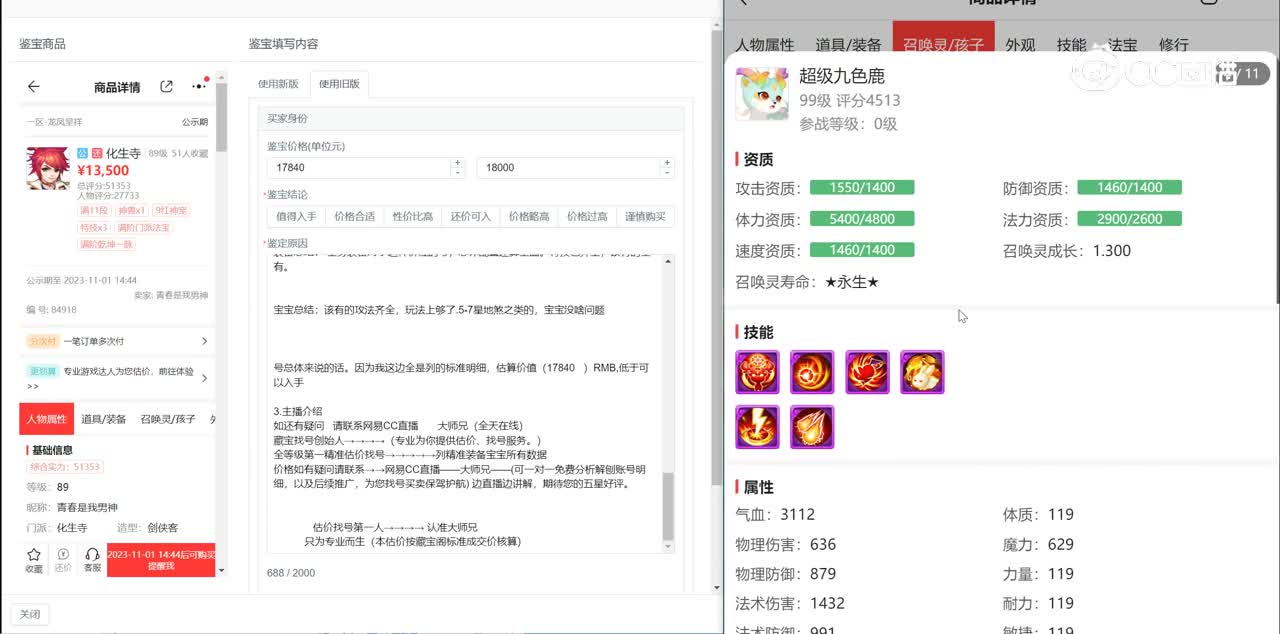1280x634 pixels.
Task: Switch to the 使用新版 tab
Action: click(278, 84)
